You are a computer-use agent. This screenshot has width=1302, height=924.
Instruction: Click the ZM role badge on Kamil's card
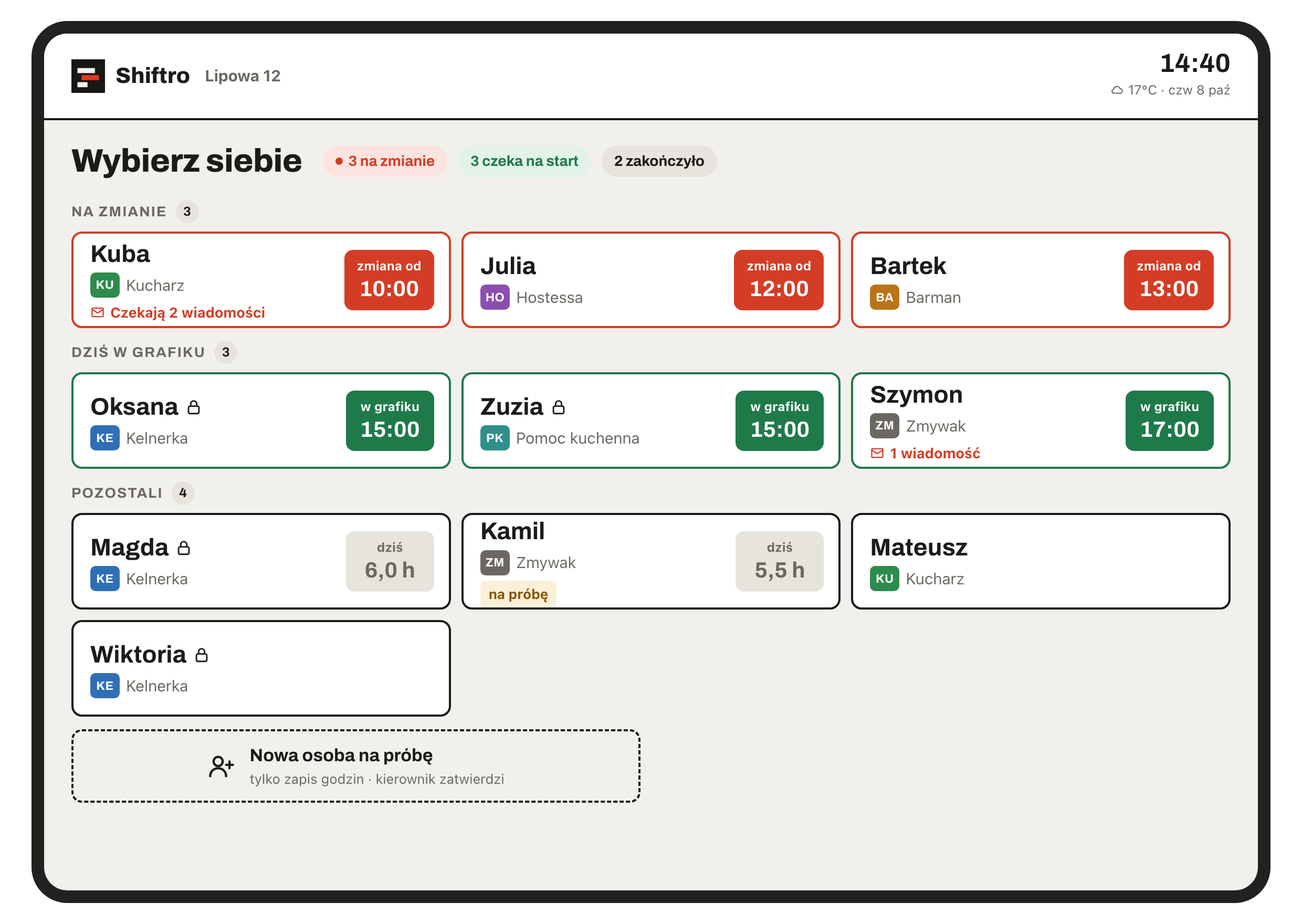click(x=495, y=562)
